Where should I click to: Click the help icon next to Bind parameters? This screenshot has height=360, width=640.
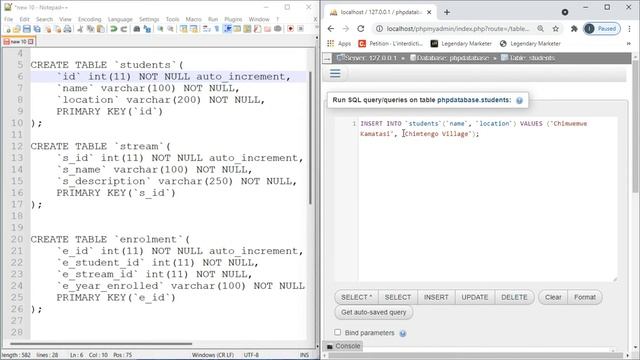click(x=403, y=333)
